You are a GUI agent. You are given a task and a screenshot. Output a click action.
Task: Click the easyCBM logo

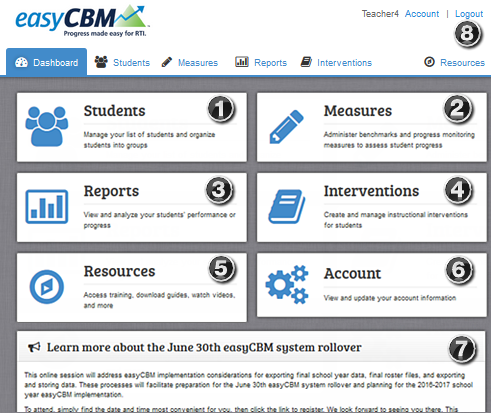click(x=81, y=20)
